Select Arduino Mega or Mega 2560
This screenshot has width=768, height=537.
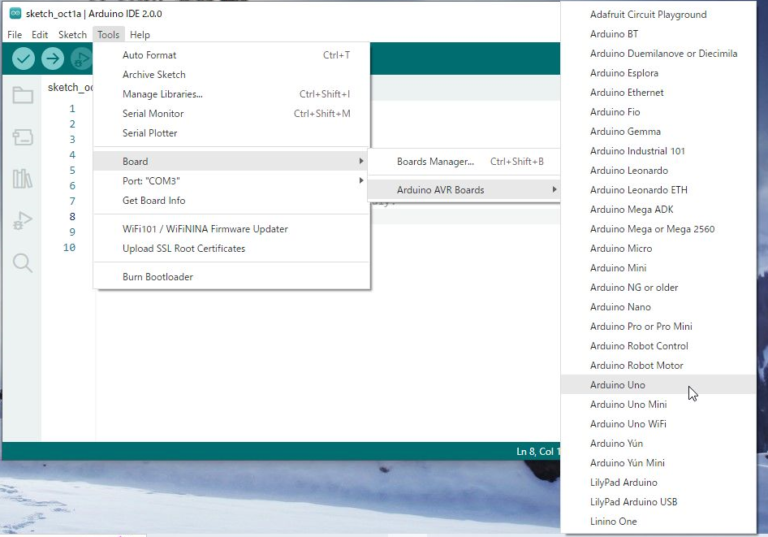coord(658,229)
